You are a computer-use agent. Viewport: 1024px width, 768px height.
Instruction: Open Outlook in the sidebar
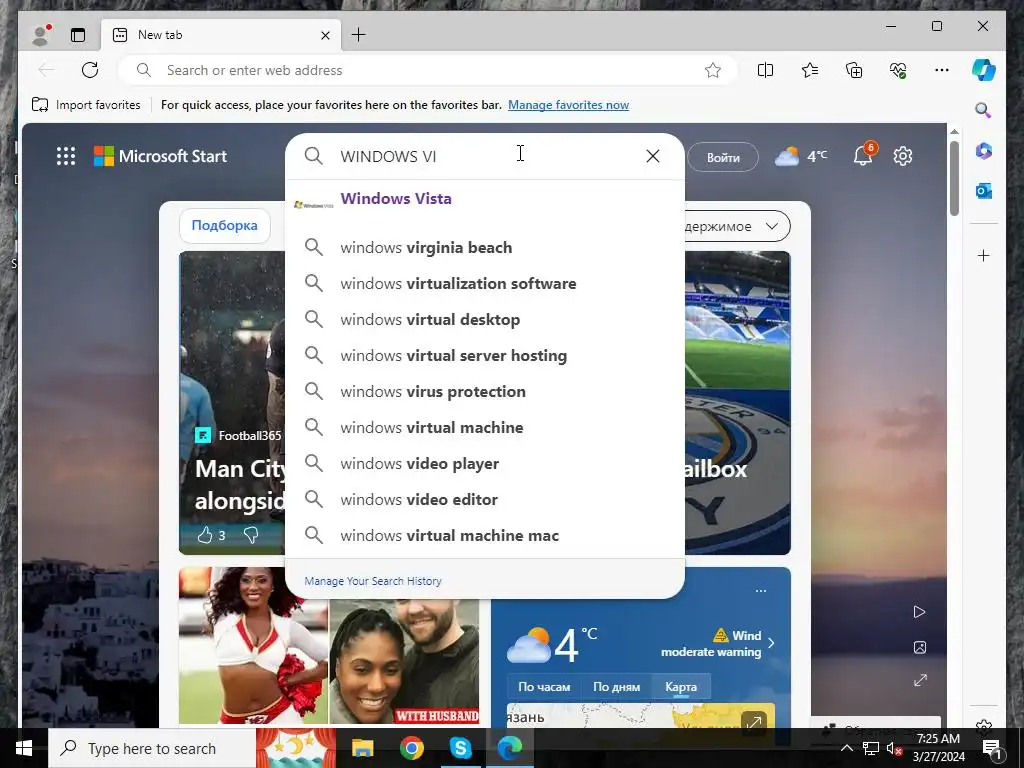tap(984, 191)
